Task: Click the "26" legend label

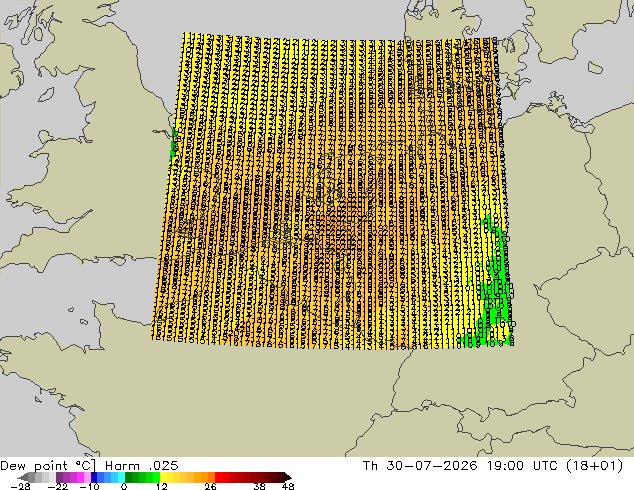Action: click(x=210, y=486)
